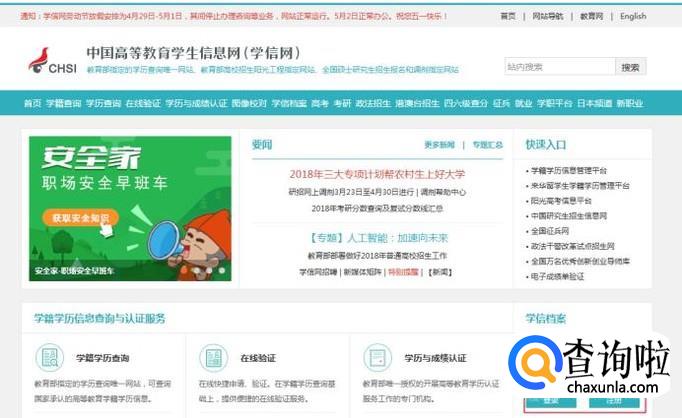Click the 通知 holiday notice text at top
This screenshot has width=682, height=418.
pyautogui.click(x=234, y=16)
